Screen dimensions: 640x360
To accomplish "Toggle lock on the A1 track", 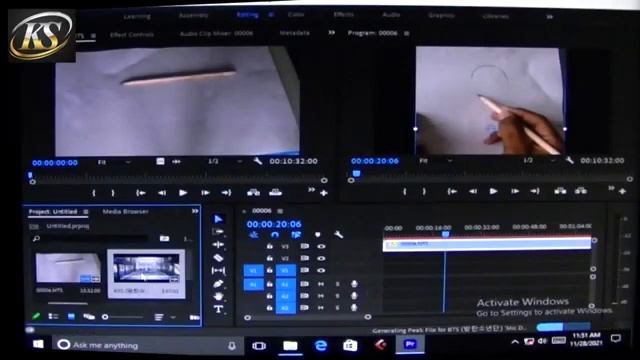I will (x=269, y=284).
